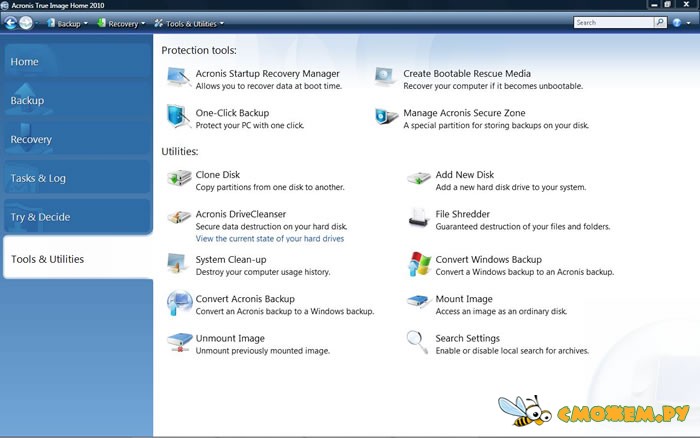This screenshot has height=438, width=700.
Task: Open Search Settings title link
Action: click(x=467, y=338)
